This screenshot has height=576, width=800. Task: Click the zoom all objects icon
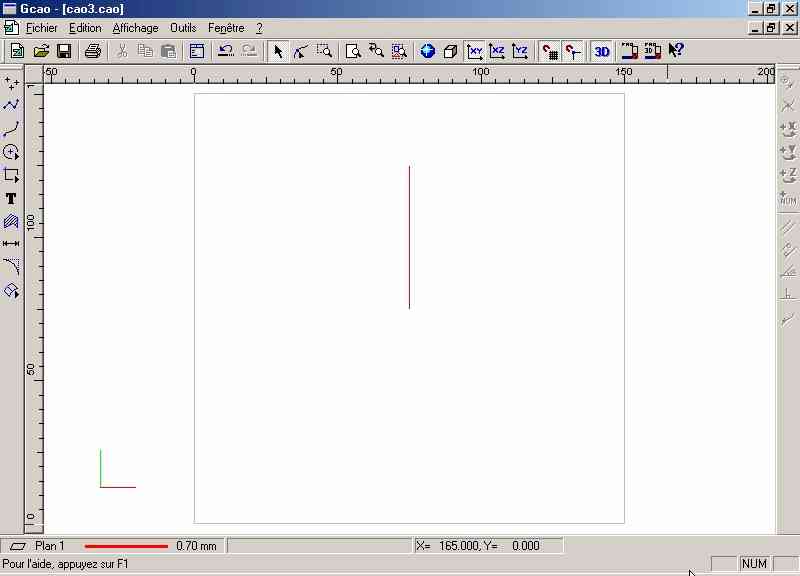click(x=399, y=51)
